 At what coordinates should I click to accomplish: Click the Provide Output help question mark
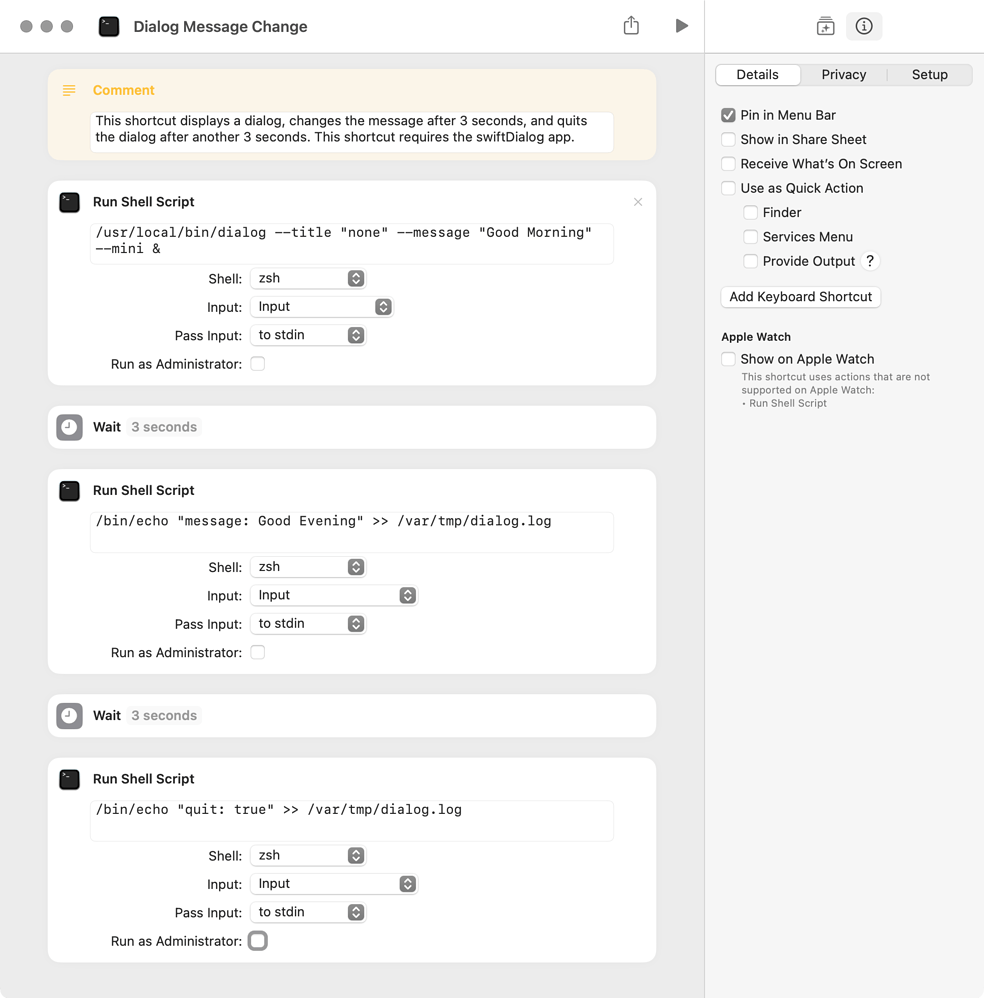tap(868, 260)
